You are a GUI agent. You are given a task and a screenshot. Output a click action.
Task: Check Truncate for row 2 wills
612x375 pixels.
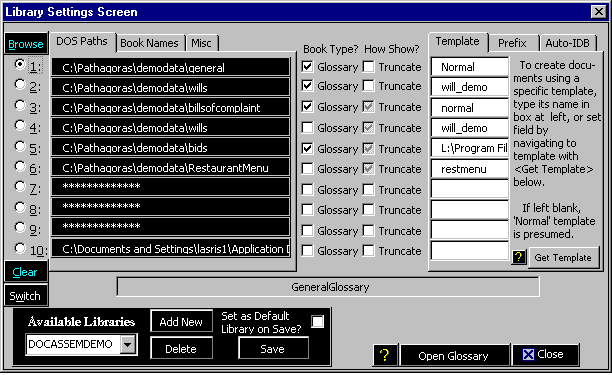[x=368, y=85]
